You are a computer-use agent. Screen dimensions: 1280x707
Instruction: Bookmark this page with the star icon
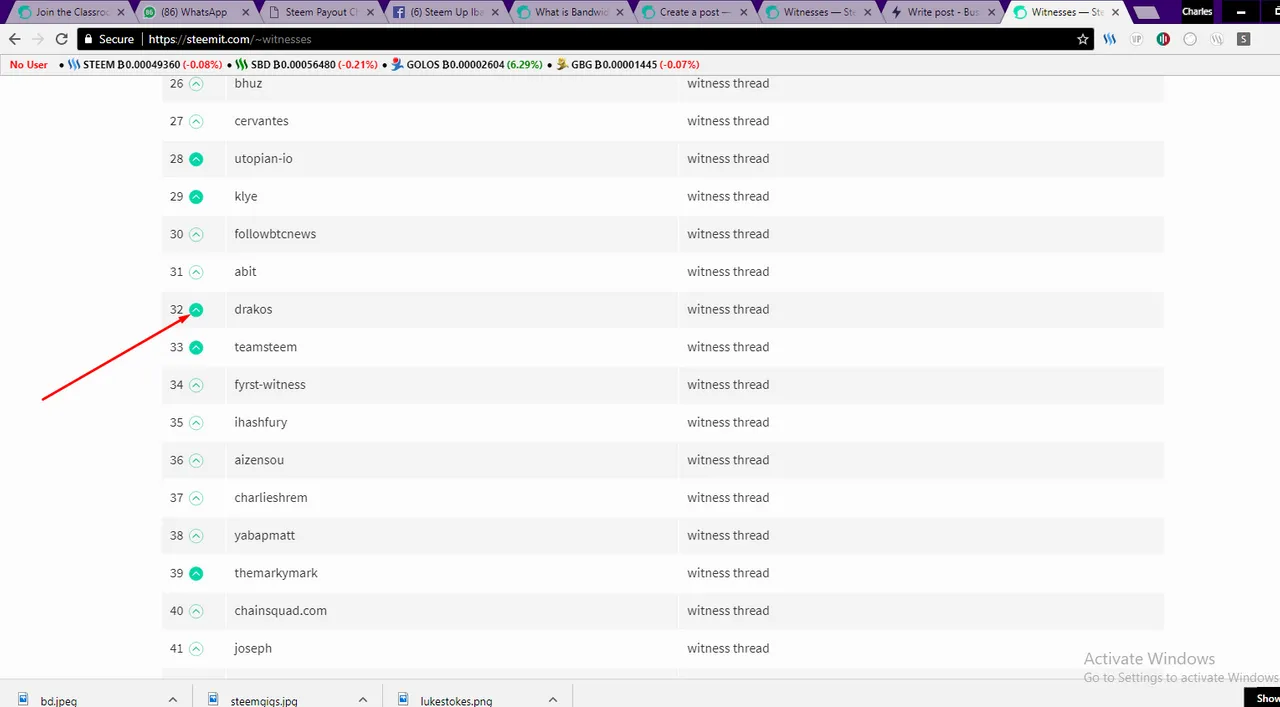(x=1083, y=39)
